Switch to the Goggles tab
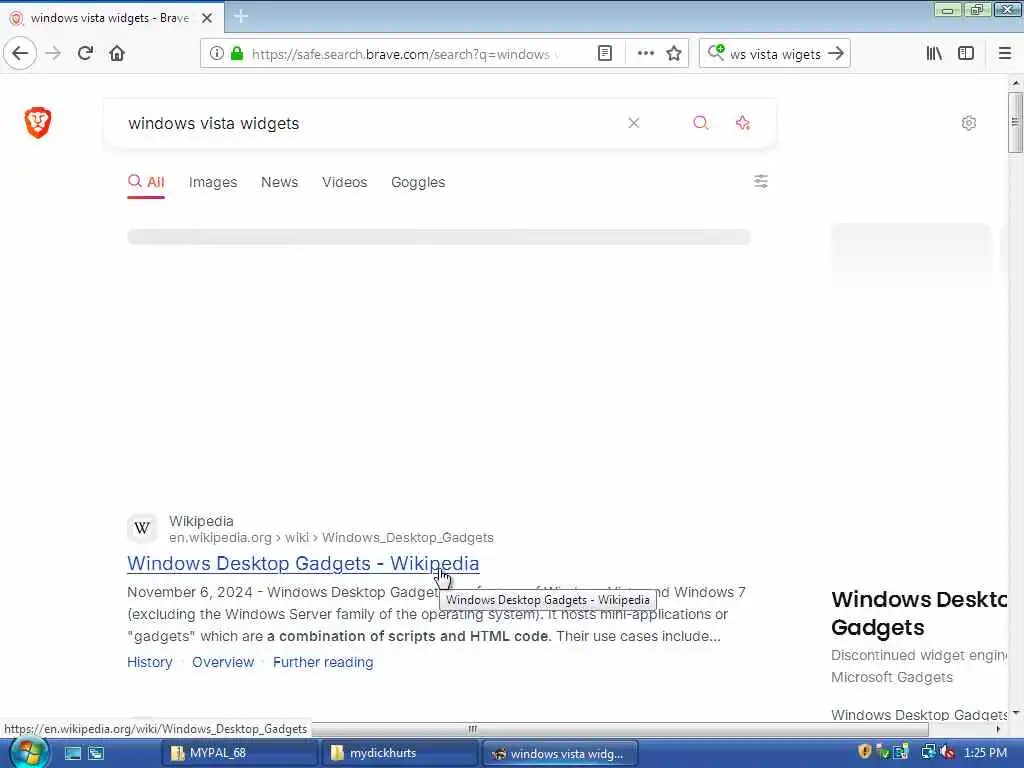Screen dimensions: 1024x768 (x=418, y=182)
